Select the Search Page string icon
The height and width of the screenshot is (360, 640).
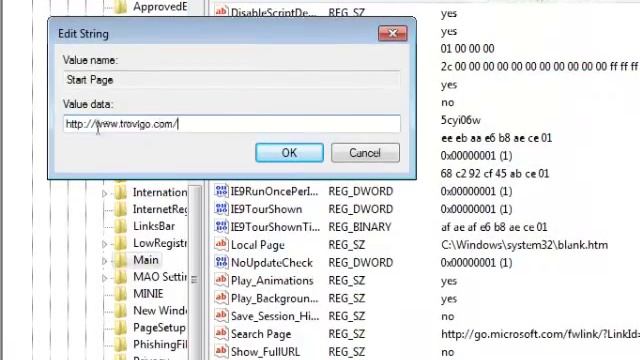point(221,333)
